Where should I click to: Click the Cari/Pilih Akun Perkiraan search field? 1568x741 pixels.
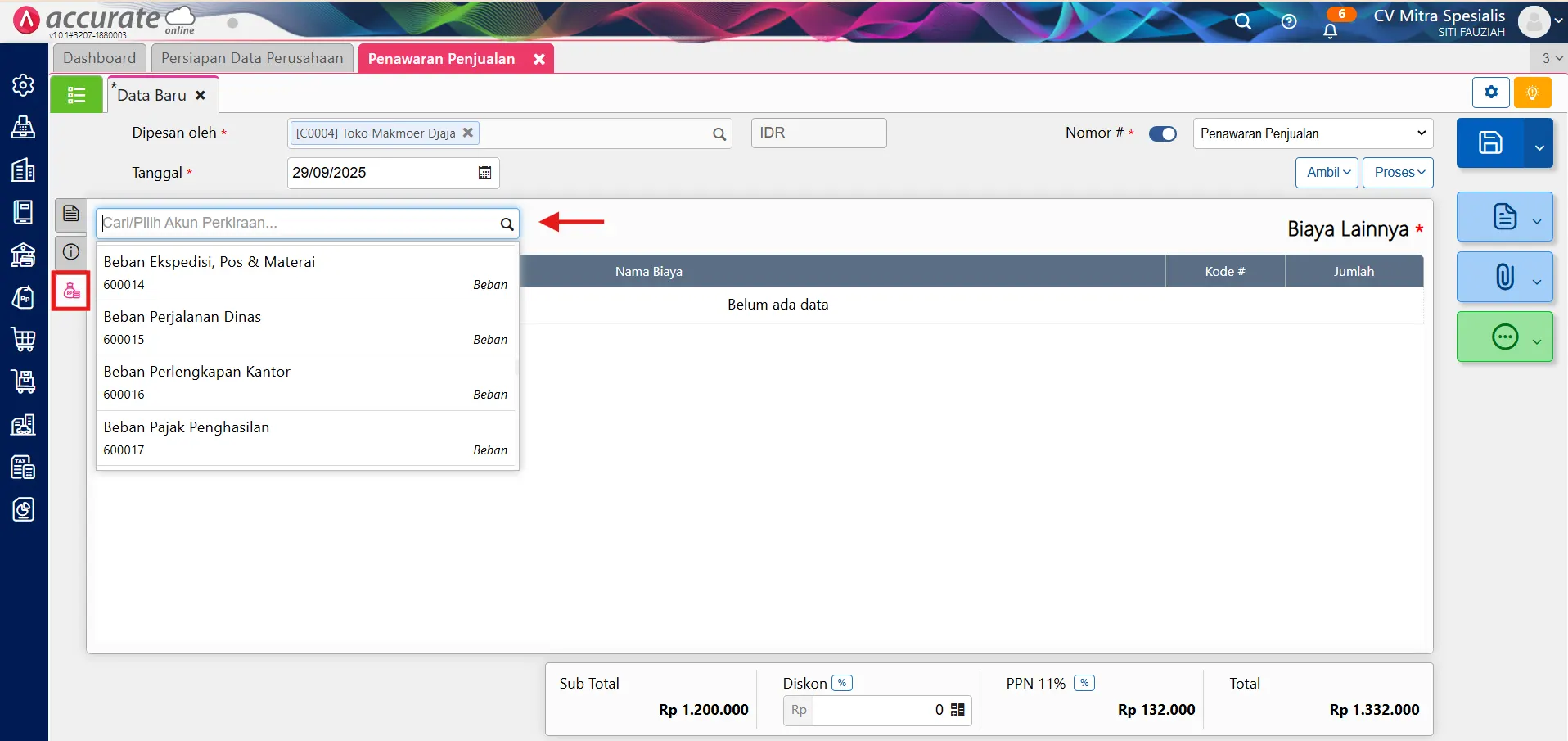pyautogui.click(x=299, y=223)
